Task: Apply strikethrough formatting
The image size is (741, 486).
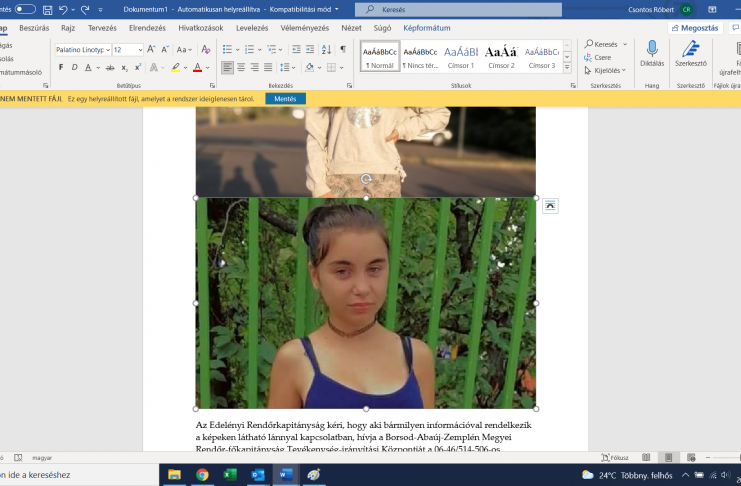Action: pos(110,68)
